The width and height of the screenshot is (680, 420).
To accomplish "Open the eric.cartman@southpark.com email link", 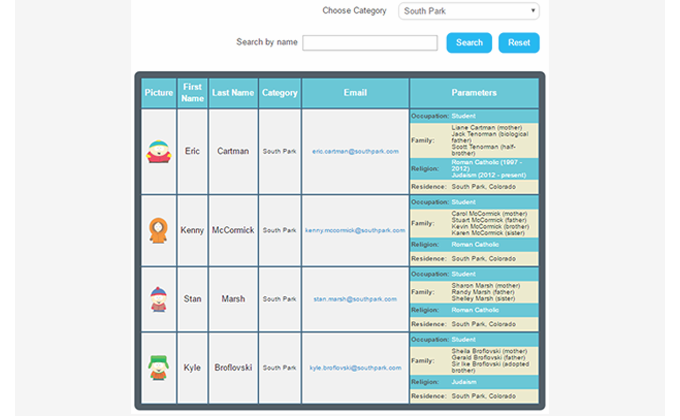I will (355, 151).
